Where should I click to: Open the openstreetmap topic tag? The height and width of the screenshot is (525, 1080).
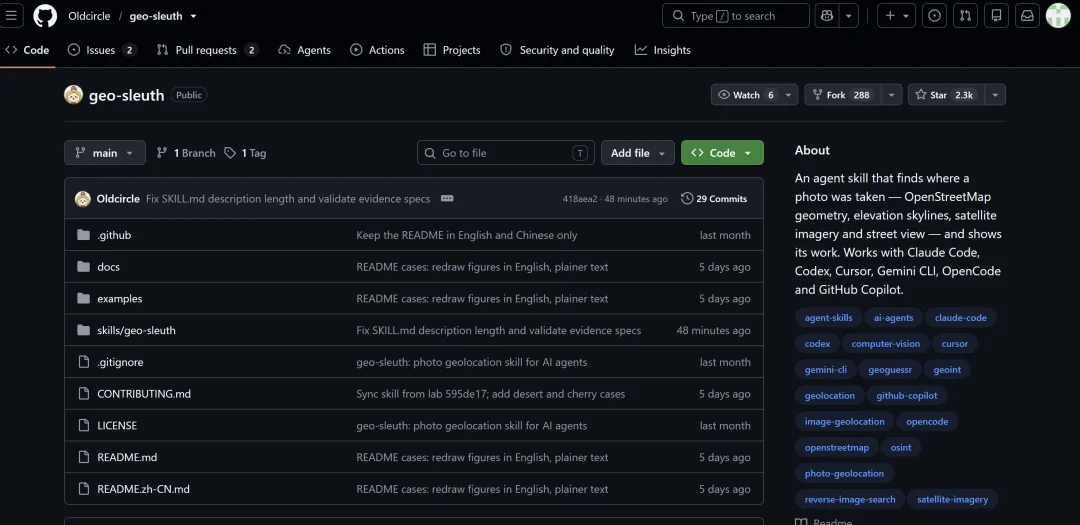click(836, 447)
